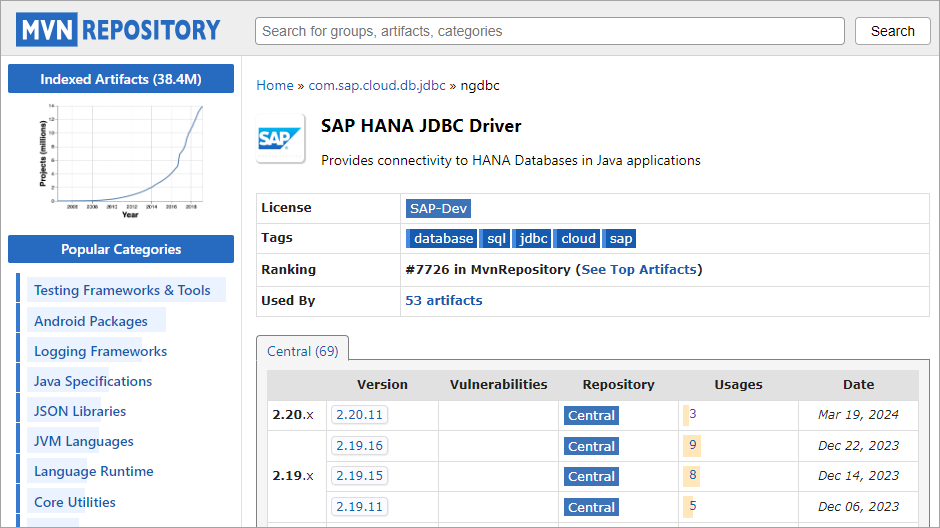Click the Date column header
This screenshot has width=940, height=528.
pos(858,385)
